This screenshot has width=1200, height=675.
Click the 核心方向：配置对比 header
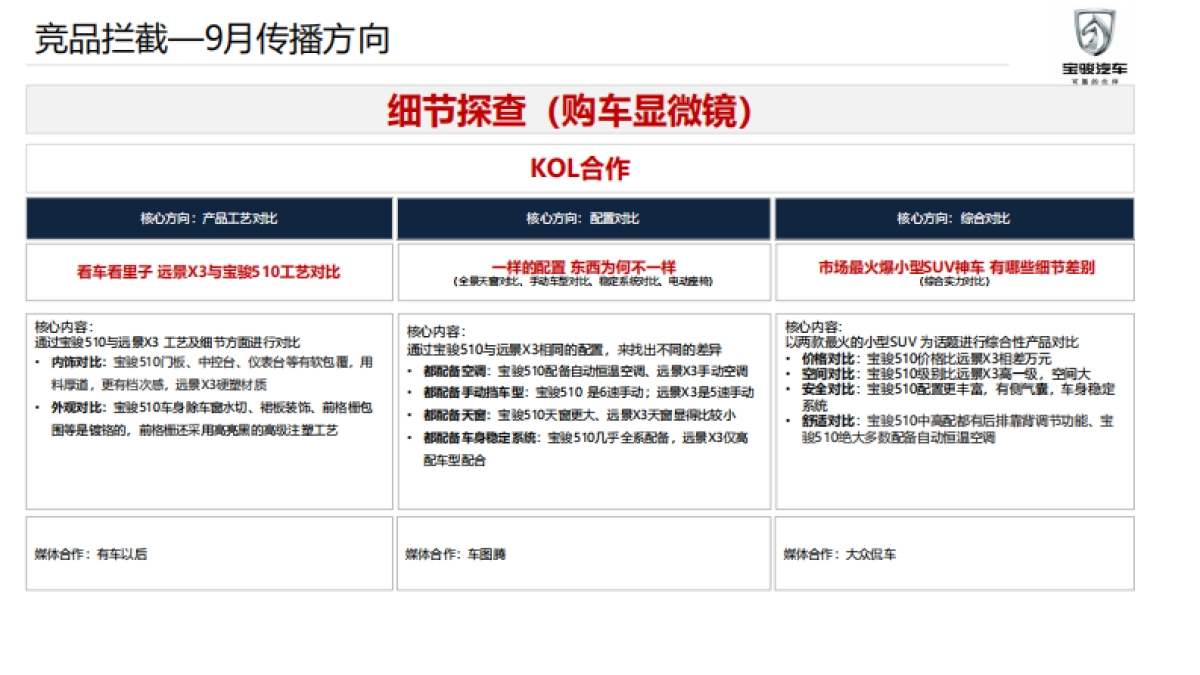[585, 217]
